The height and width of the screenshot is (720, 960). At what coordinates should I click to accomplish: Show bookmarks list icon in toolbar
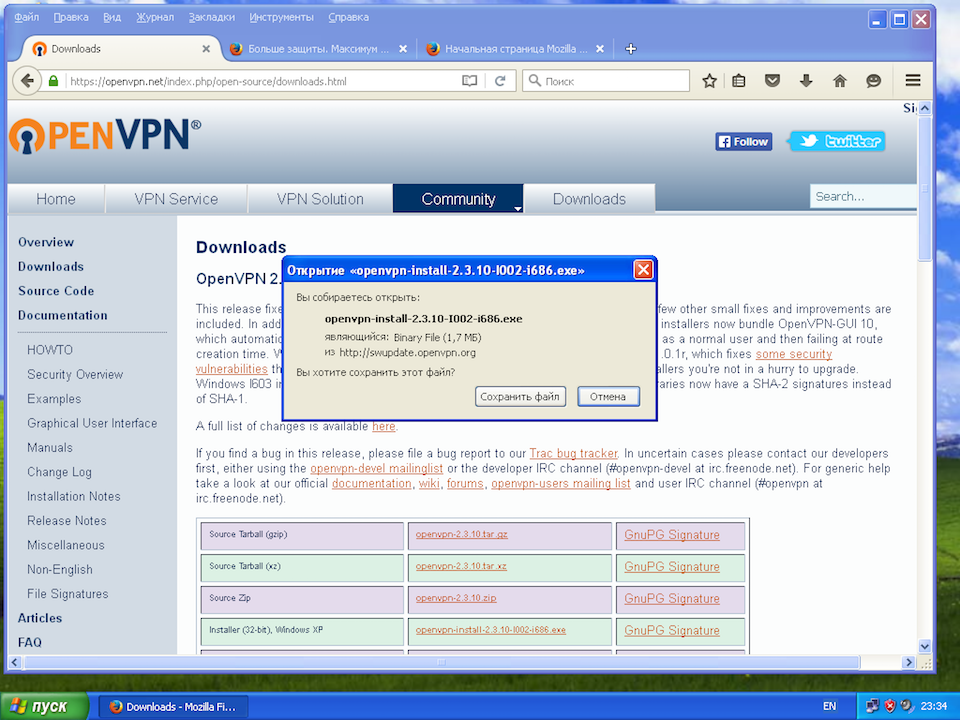click(739, 81)
